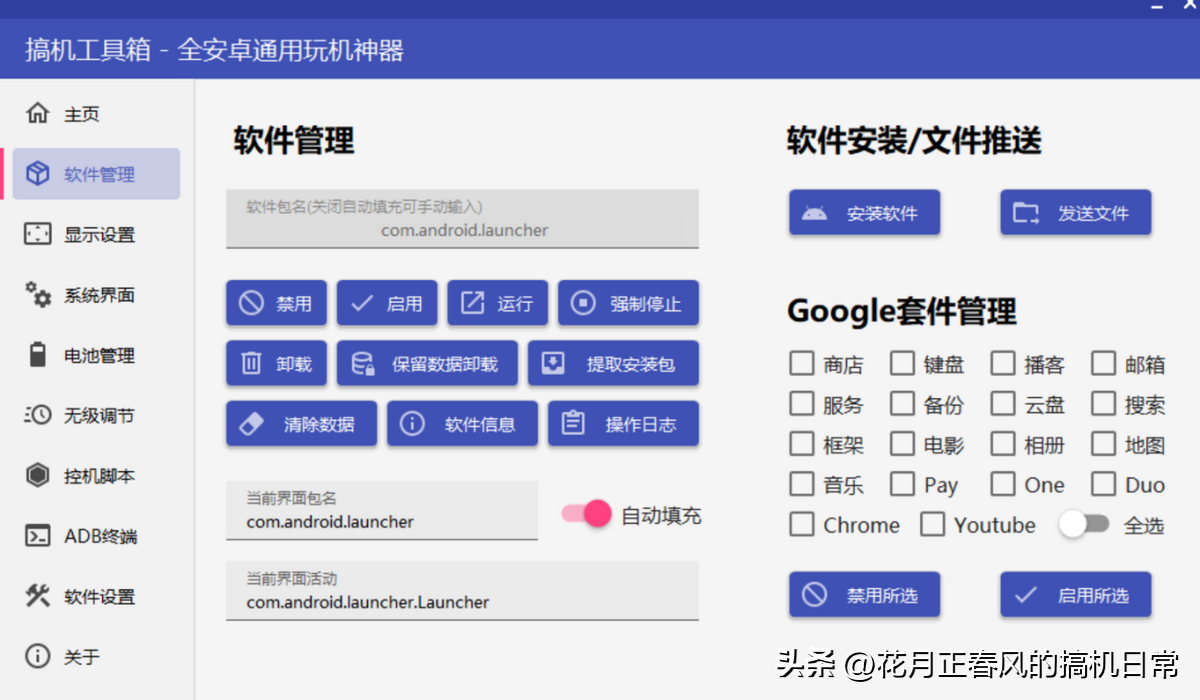Screen dimensions: 1200x700
Task: Go to 系统界面 sidebar item
Action: (x=97, y=295)
